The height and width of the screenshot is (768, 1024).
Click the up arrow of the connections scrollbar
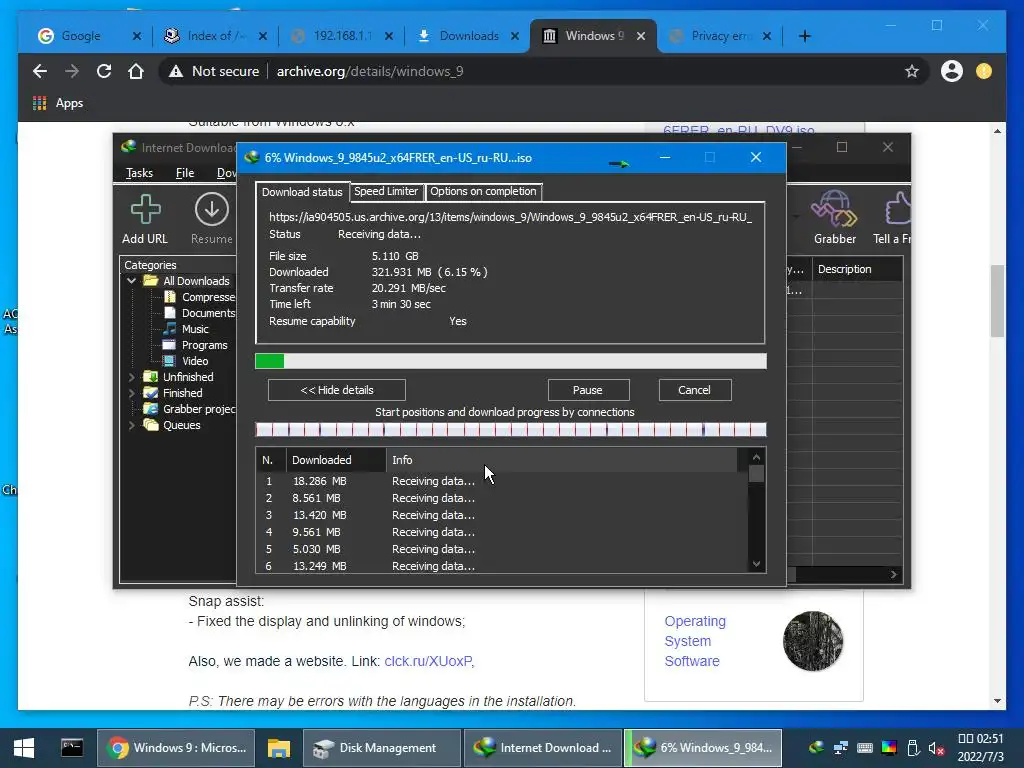click(x=756, y=457)
